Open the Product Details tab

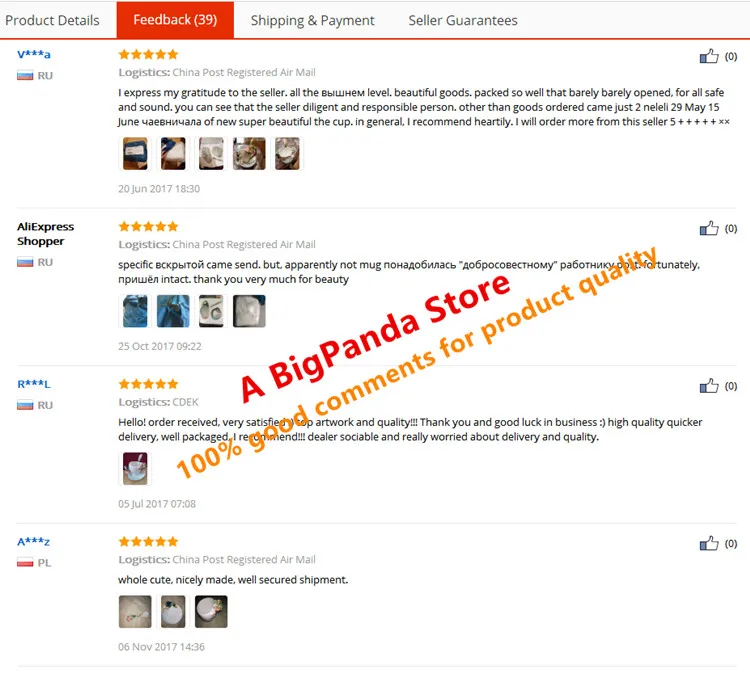coord(52,20)
